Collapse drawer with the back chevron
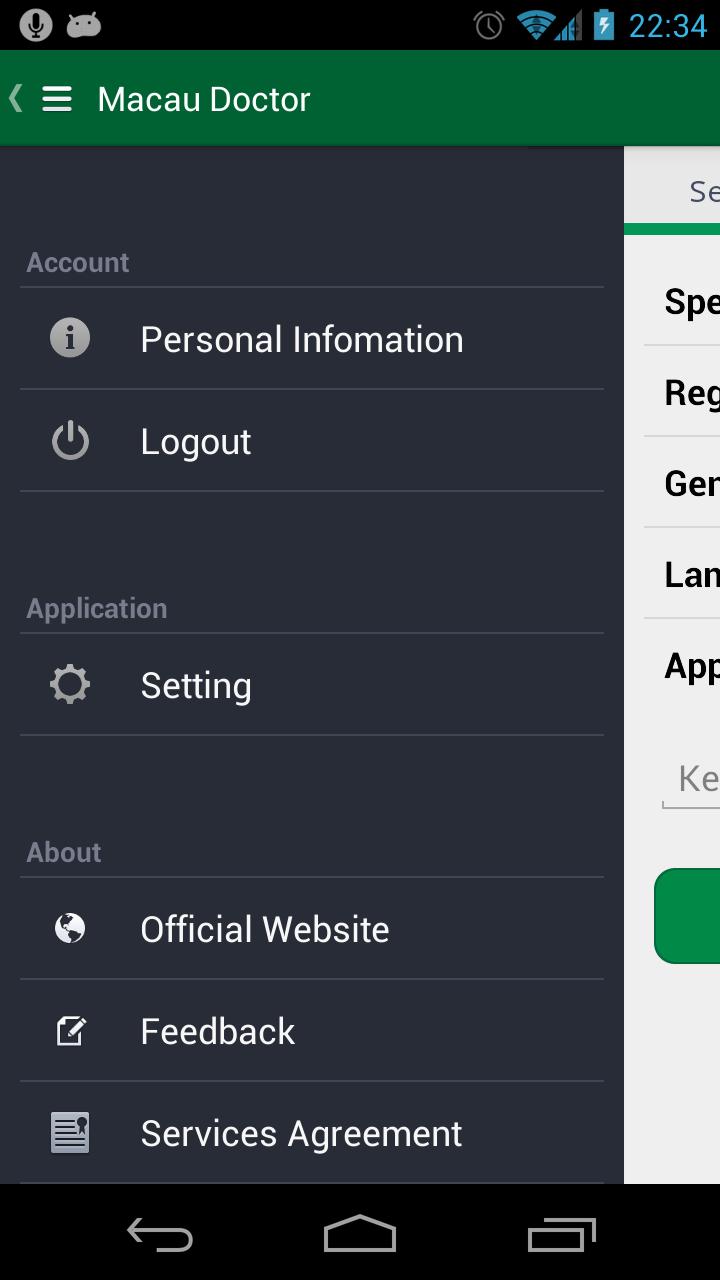720x1280 pixels. 16,98
